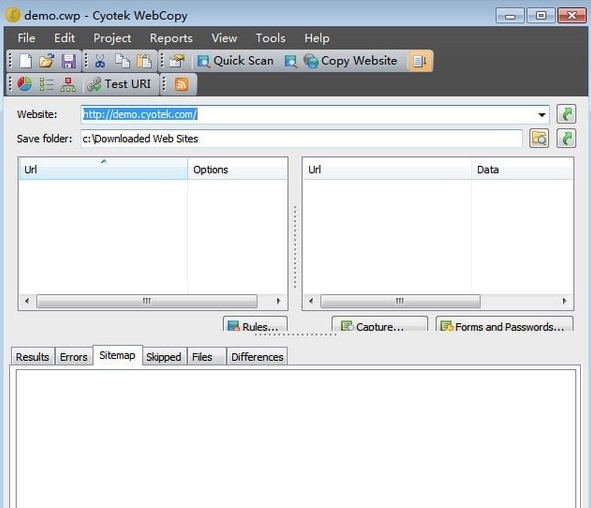The image size is (591, 508).
Task: Click left arrow of forms list scrollbar
Action: tap(311, 301)
